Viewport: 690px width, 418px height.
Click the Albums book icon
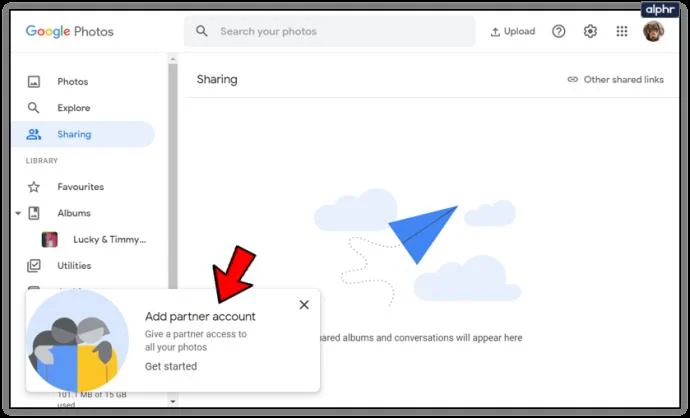tap(34, 213)
